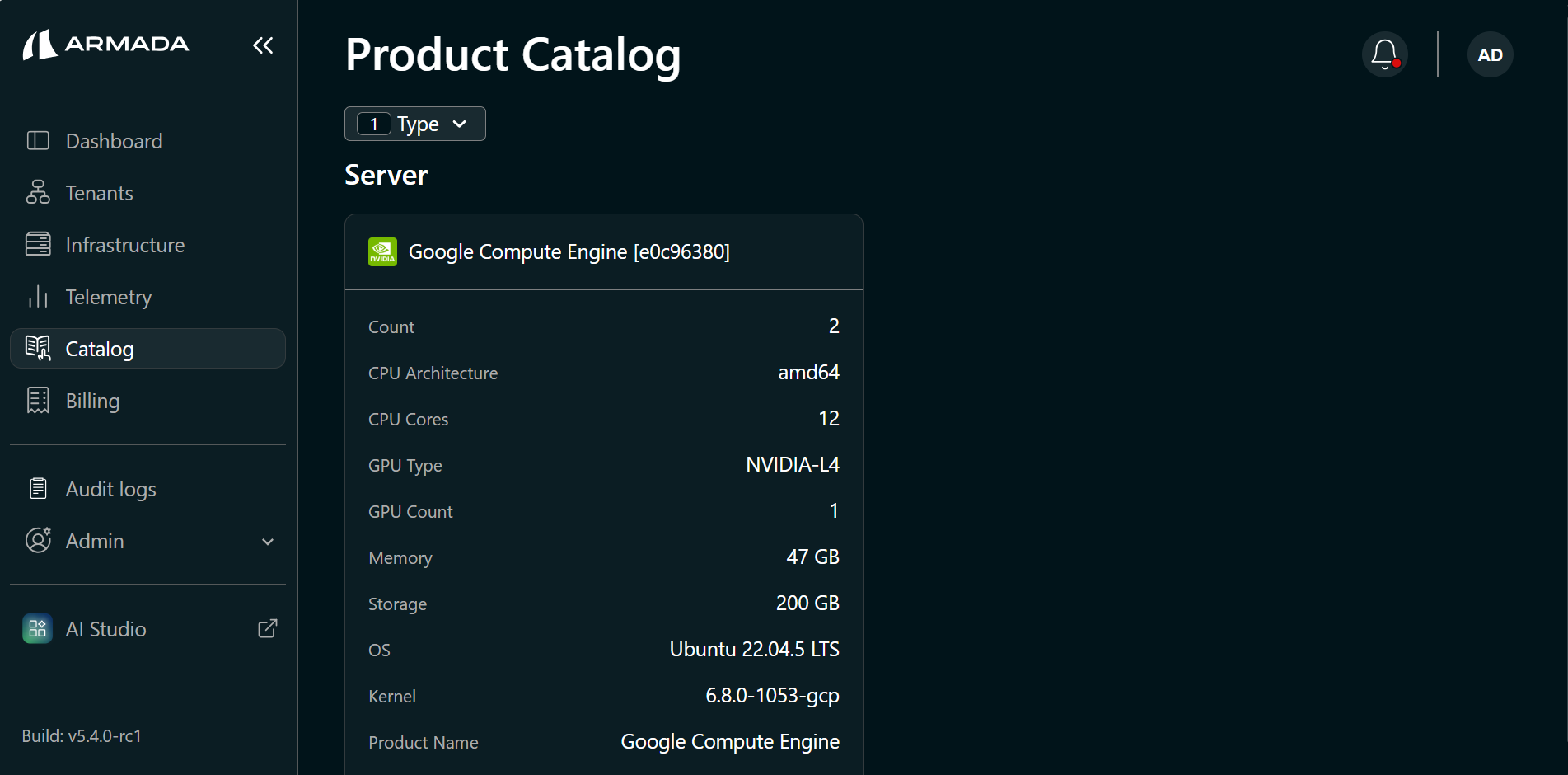This screenshot has width=1568, height=775.
Task: Click the GPU Count value 1
Action: tap(834, 510)
